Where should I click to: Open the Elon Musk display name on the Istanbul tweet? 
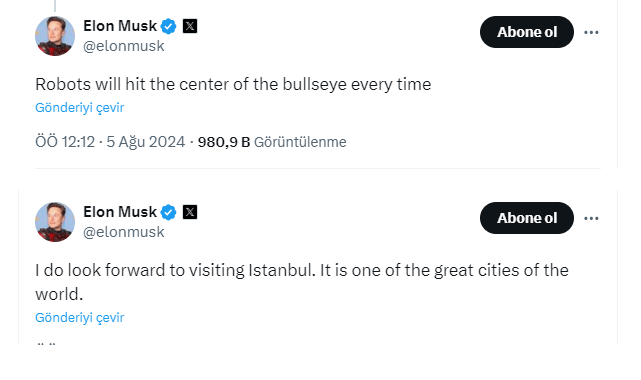[120, 212]
